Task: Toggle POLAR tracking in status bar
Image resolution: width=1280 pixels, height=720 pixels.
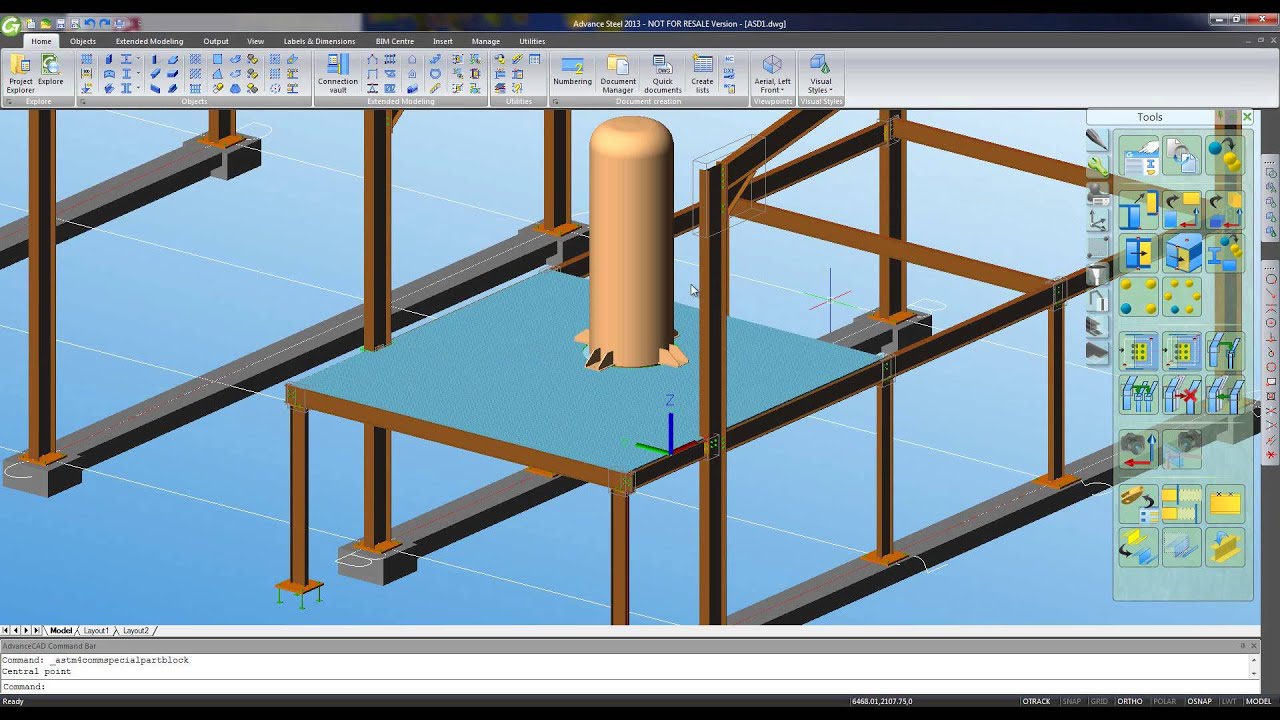Action: 1165,701
